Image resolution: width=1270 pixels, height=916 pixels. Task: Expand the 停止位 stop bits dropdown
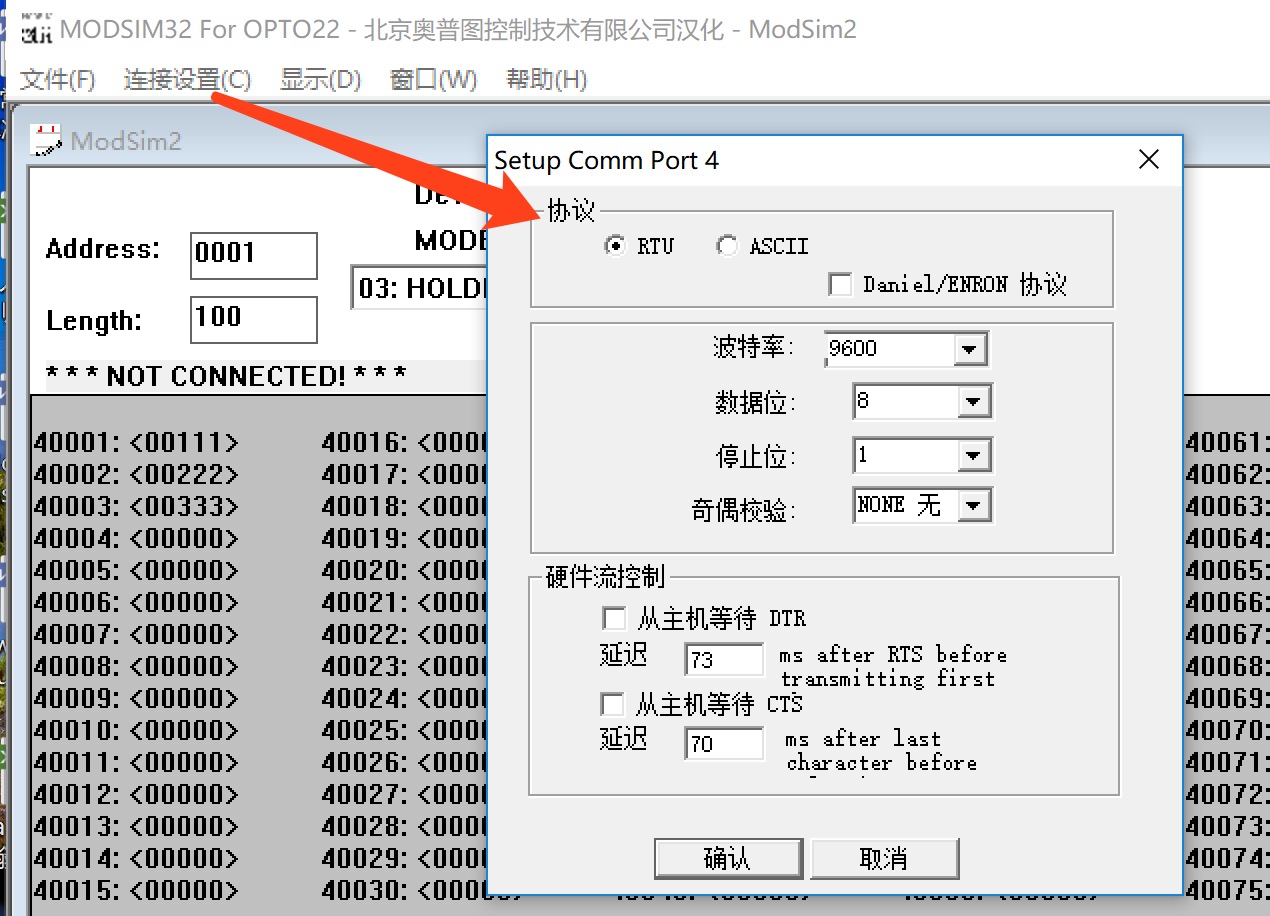pyautogui.click(x=972, y=456)
